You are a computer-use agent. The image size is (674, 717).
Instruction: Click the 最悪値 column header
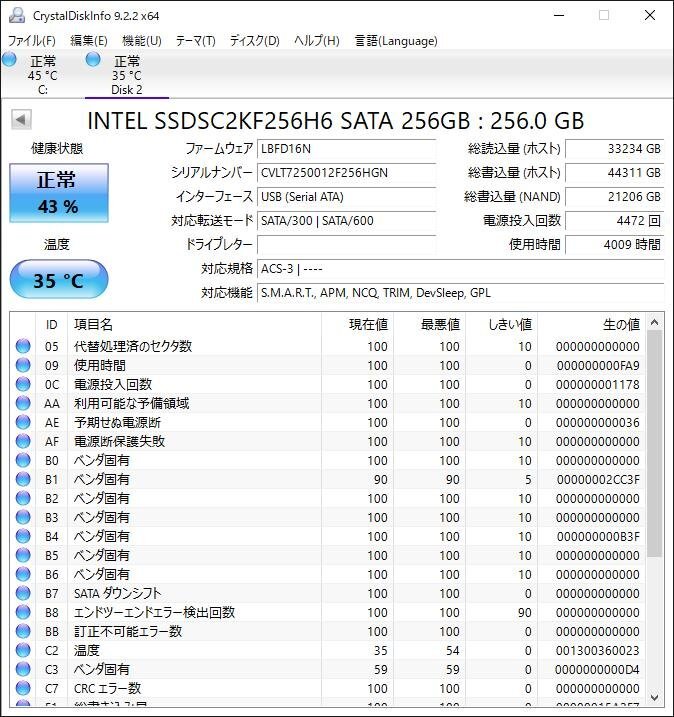[429, 324]
